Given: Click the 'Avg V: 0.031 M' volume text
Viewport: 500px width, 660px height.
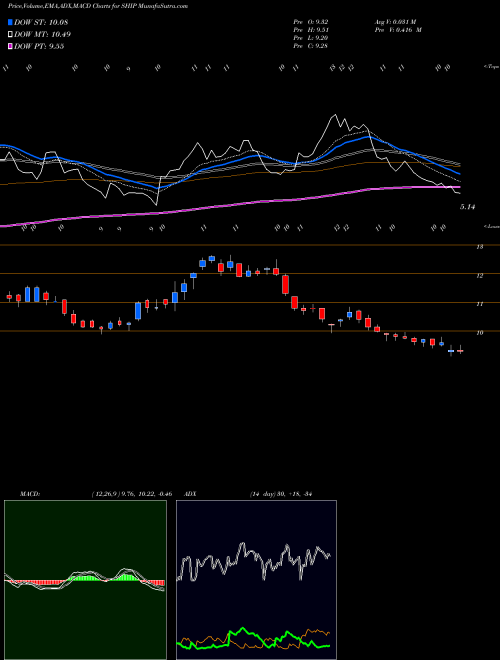Looking at the screenshot, I should coord(395,22).
